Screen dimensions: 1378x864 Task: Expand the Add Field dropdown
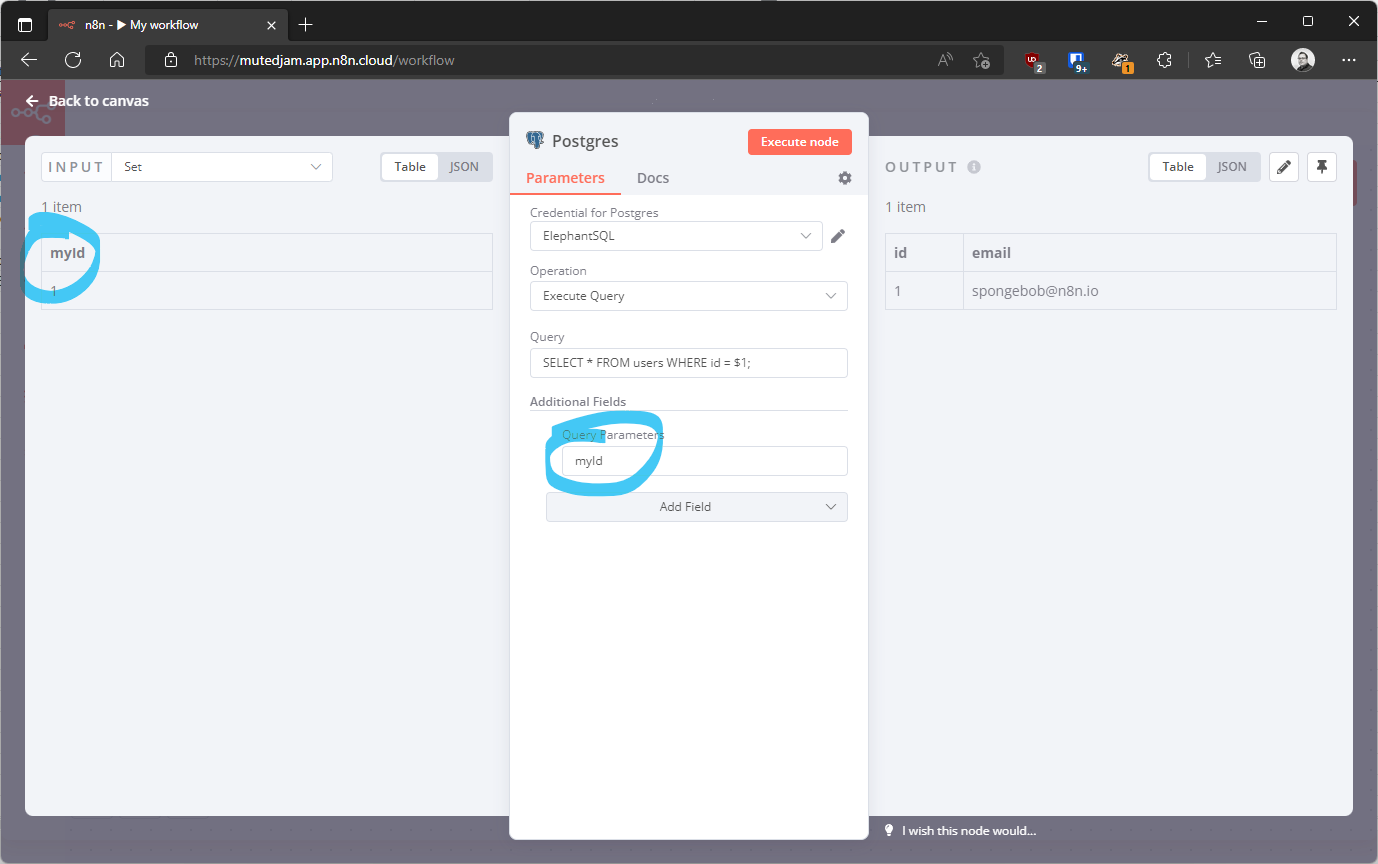696,507
